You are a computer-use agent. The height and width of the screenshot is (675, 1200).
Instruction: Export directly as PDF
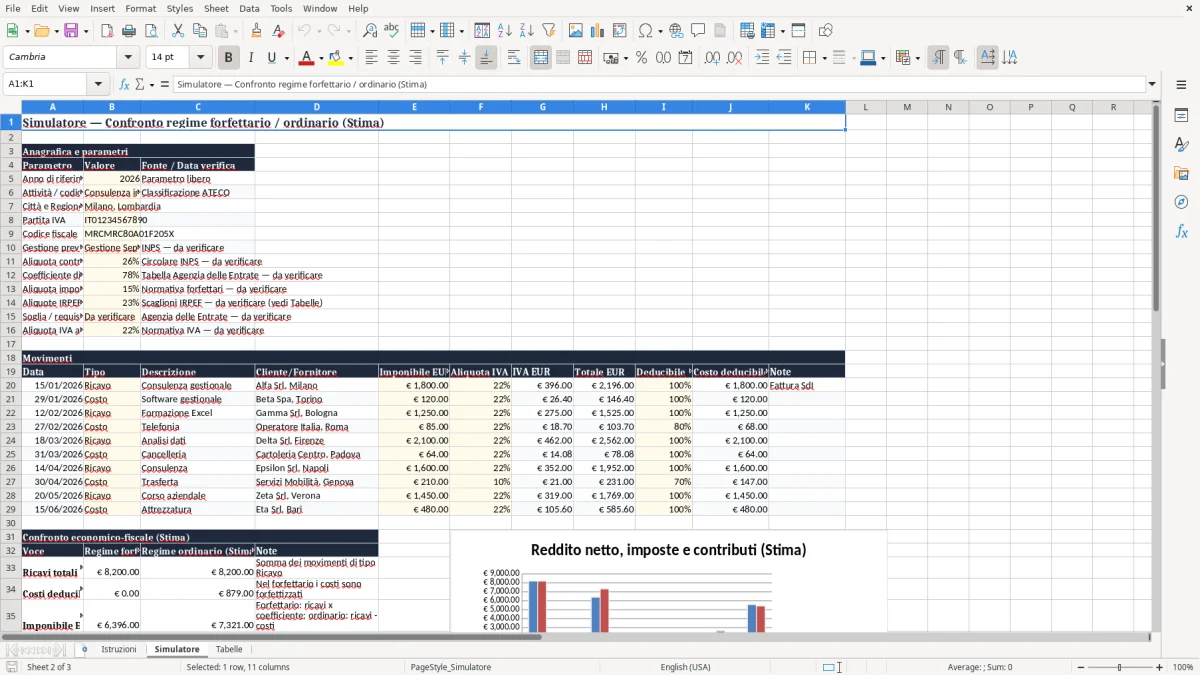click(107, 31)
